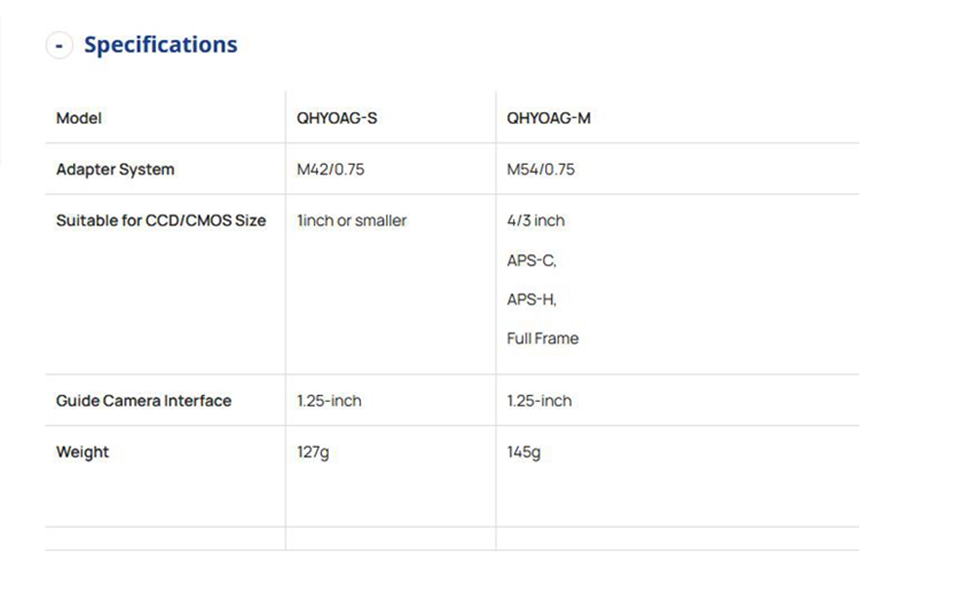Select the Guide Camera Interface label
960x593 pixels.
point(143,401)
